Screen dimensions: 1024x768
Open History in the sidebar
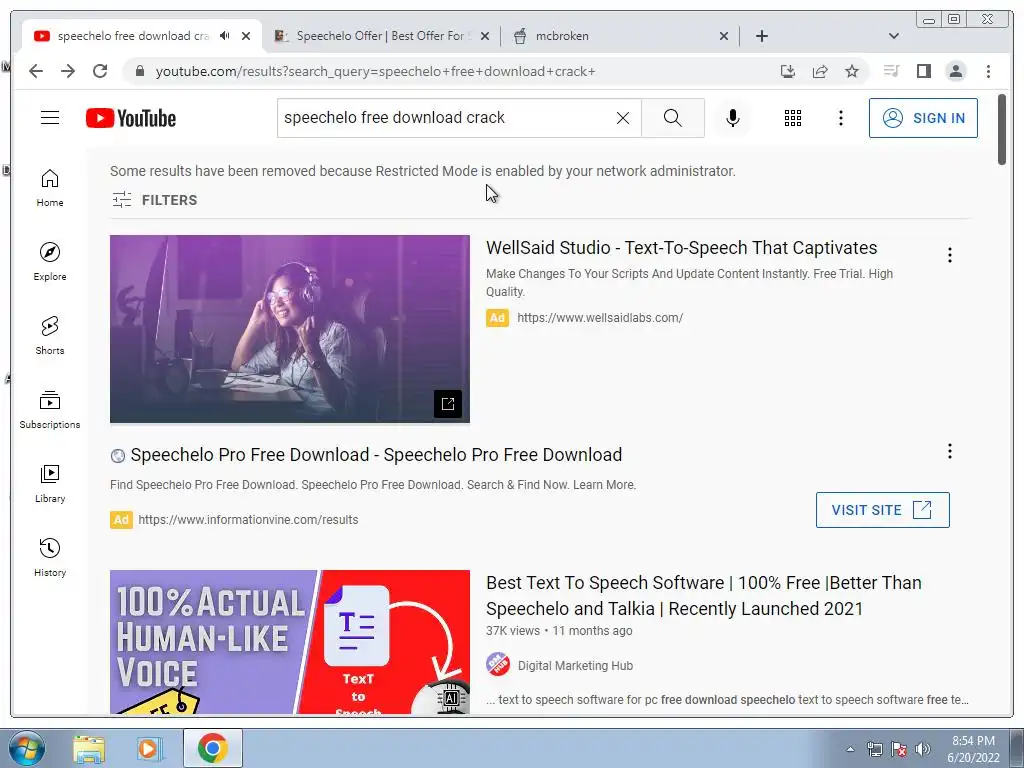tap(50, 557)
